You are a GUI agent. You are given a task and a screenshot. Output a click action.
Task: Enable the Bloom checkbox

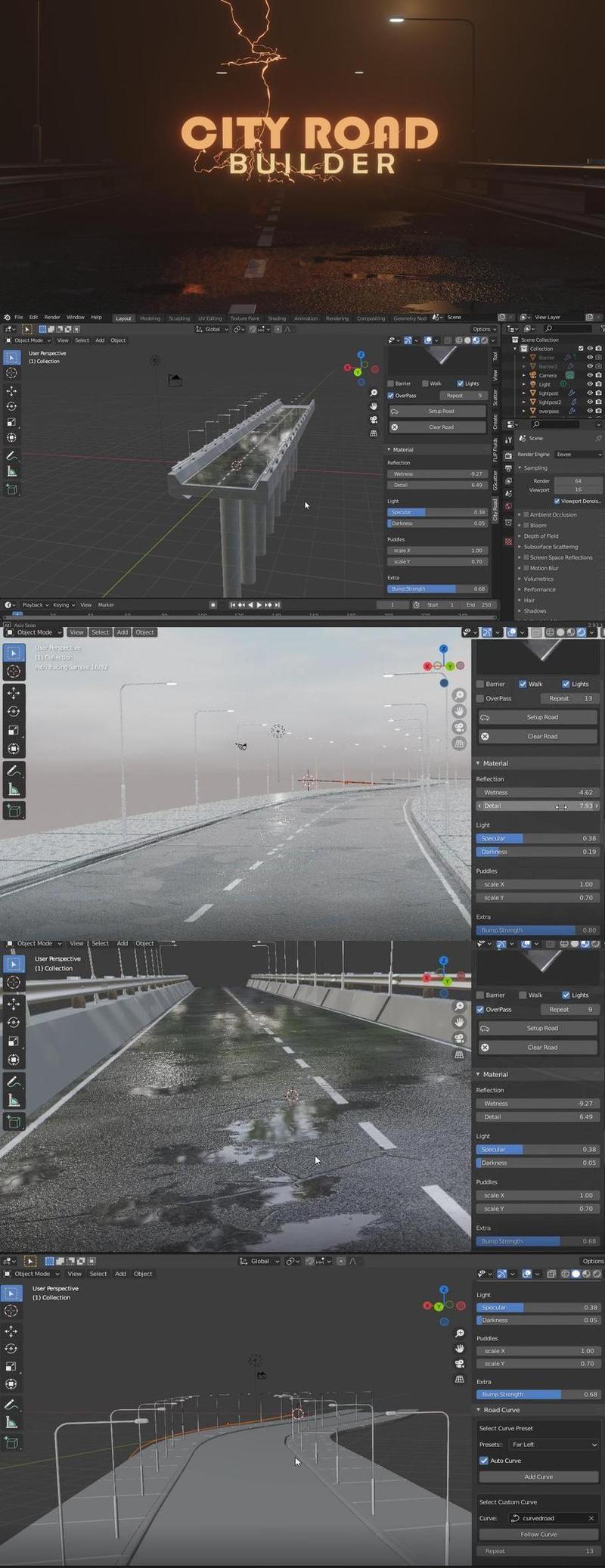(x=526, y=525)
